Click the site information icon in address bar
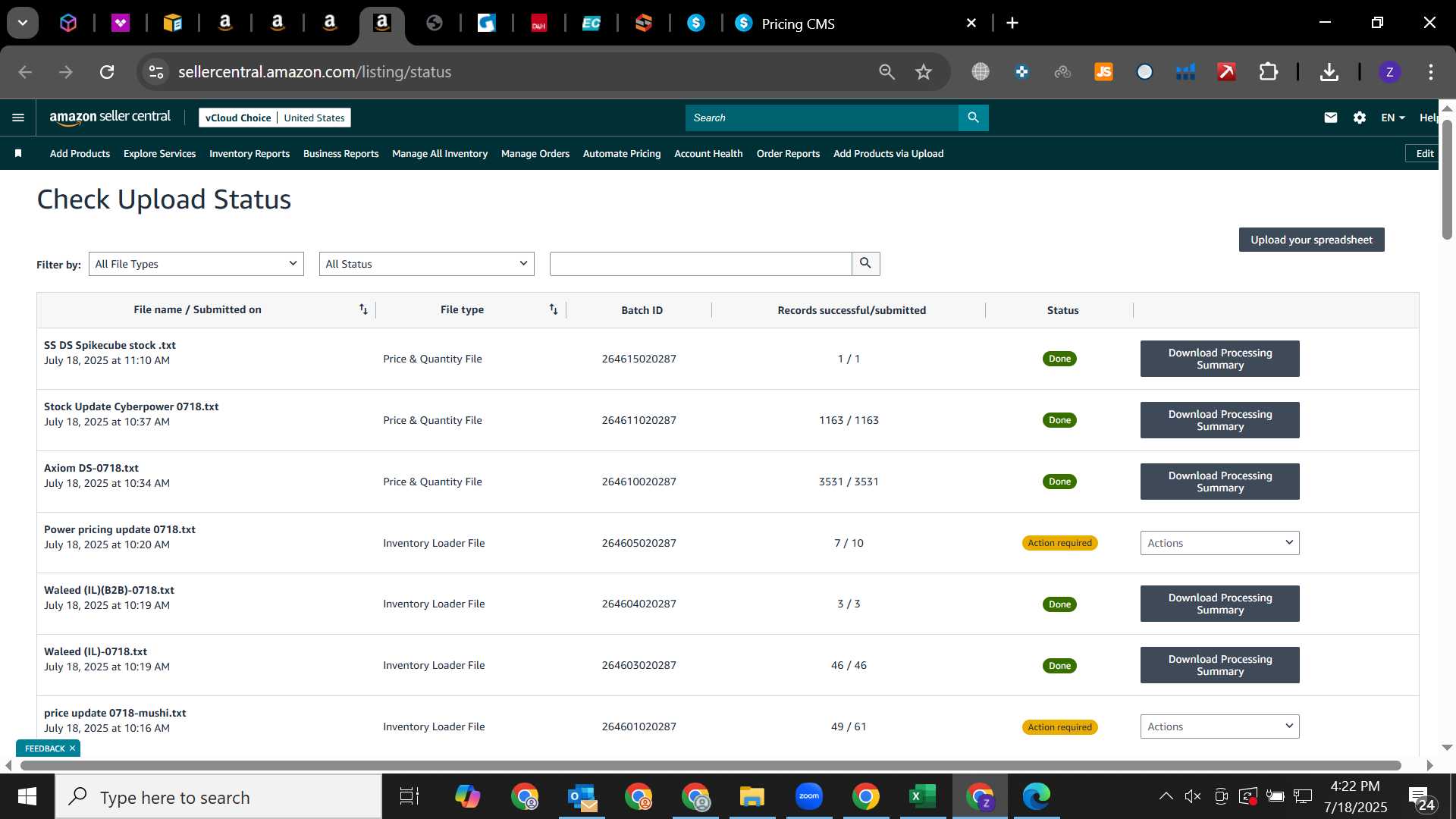The height and width of the screenshot is (819, 1456). (x=156, y=72)
